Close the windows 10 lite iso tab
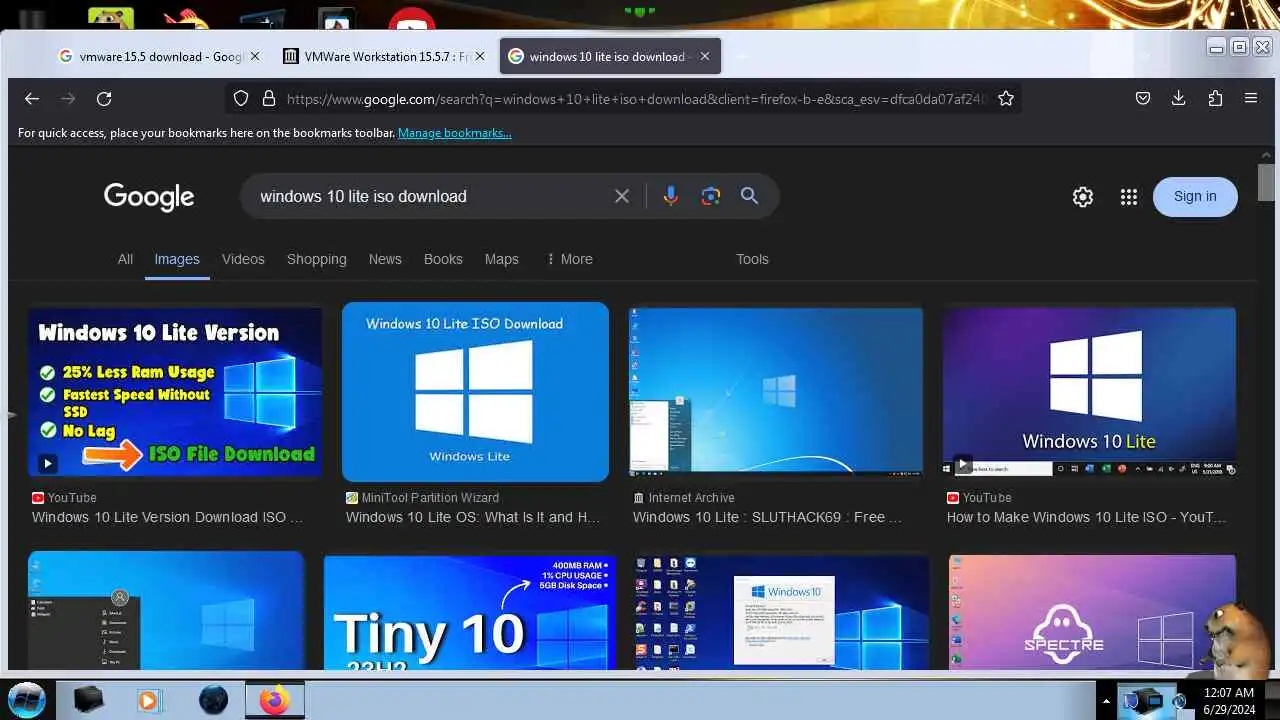The image size is (1280, 720). click(705, 56)
